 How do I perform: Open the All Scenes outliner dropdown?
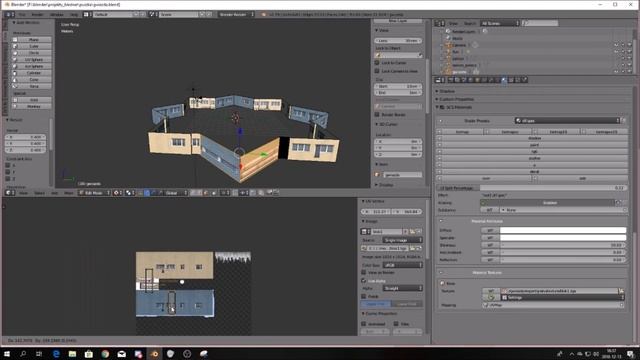point(500,23)
